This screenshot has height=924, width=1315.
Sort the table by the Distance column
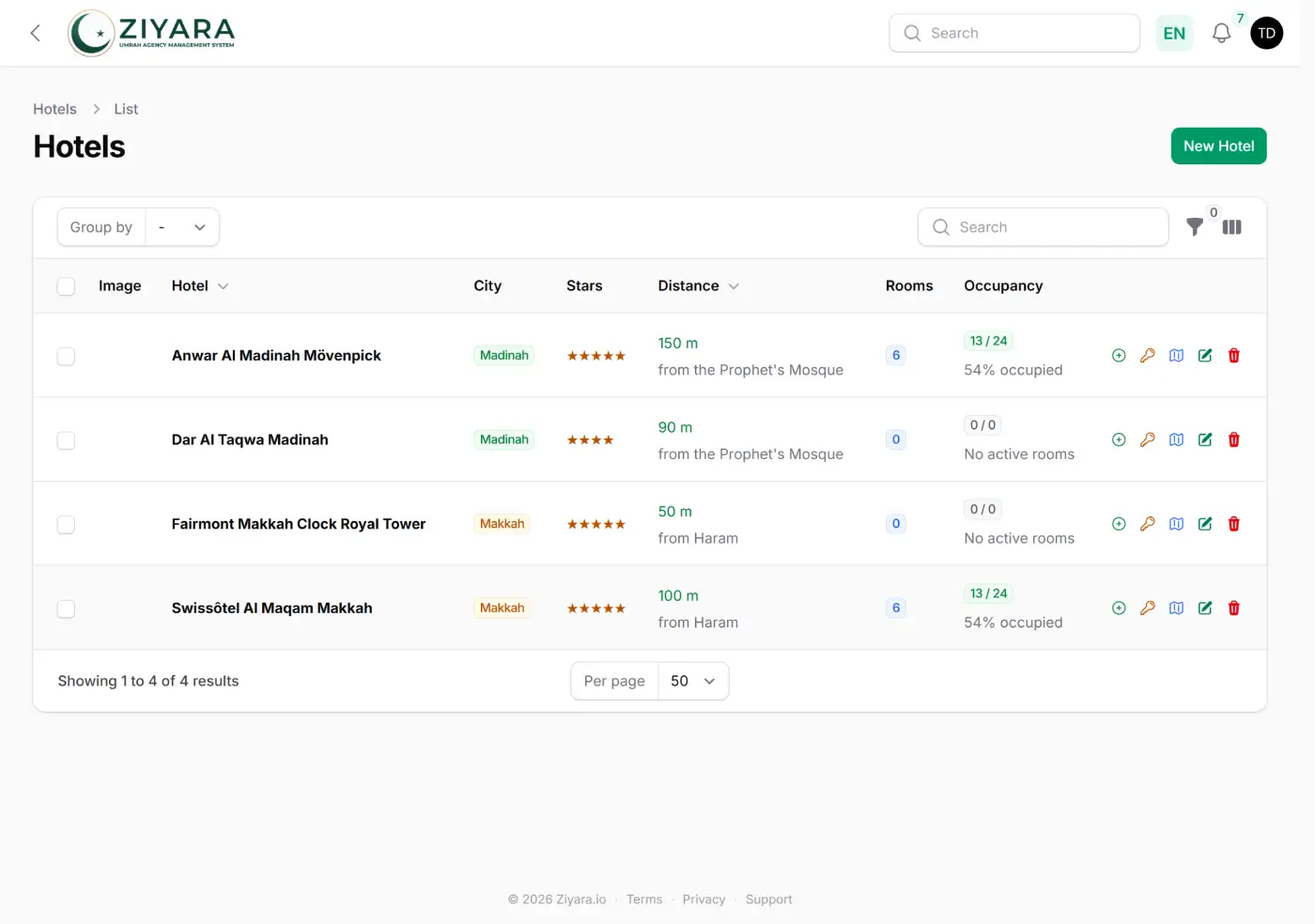click(698, 286)
